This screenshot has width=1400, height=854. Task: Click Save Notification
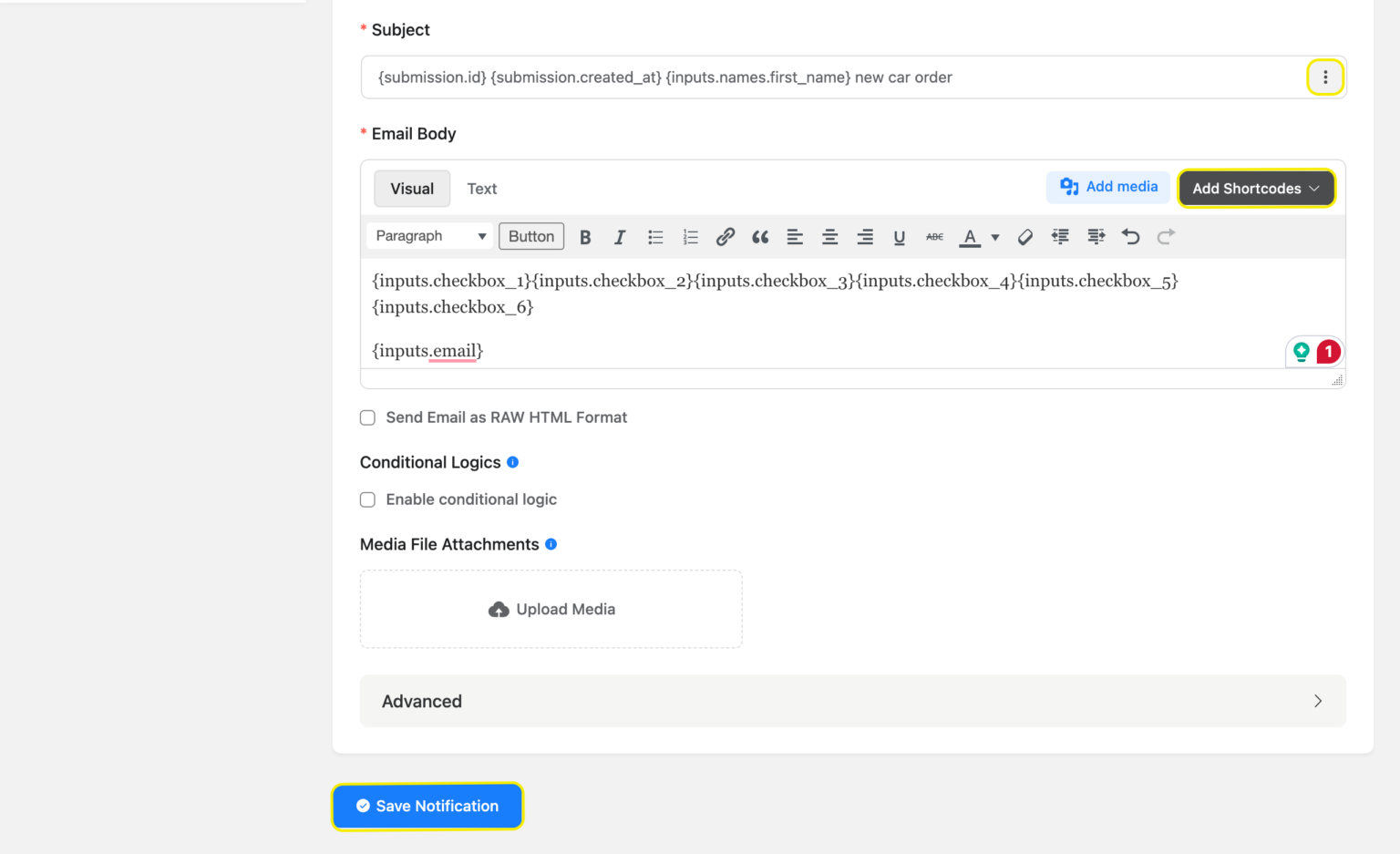(427, 806)
